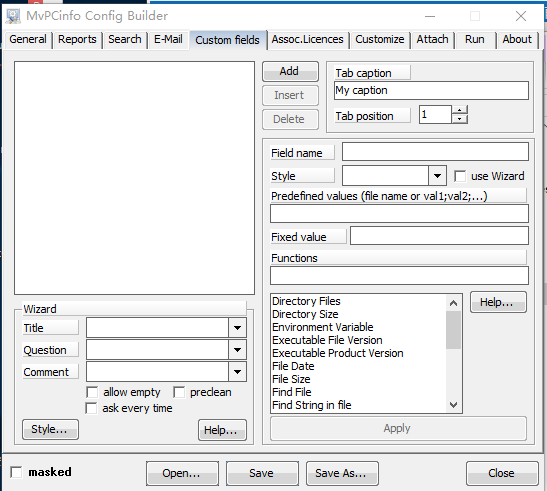Click the Apply button
The width and height of the screenshot is (547, 491).
(398, 428)
